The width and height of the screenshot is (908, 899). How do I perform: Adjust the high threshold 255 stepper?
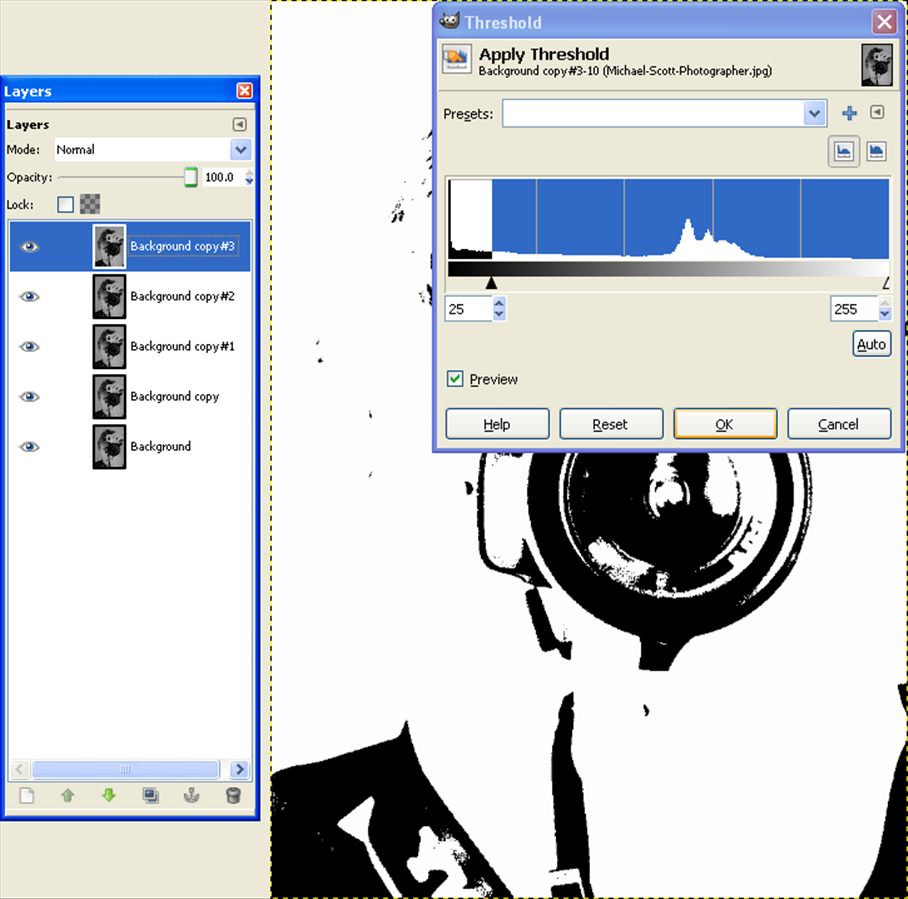pos(884,309)
